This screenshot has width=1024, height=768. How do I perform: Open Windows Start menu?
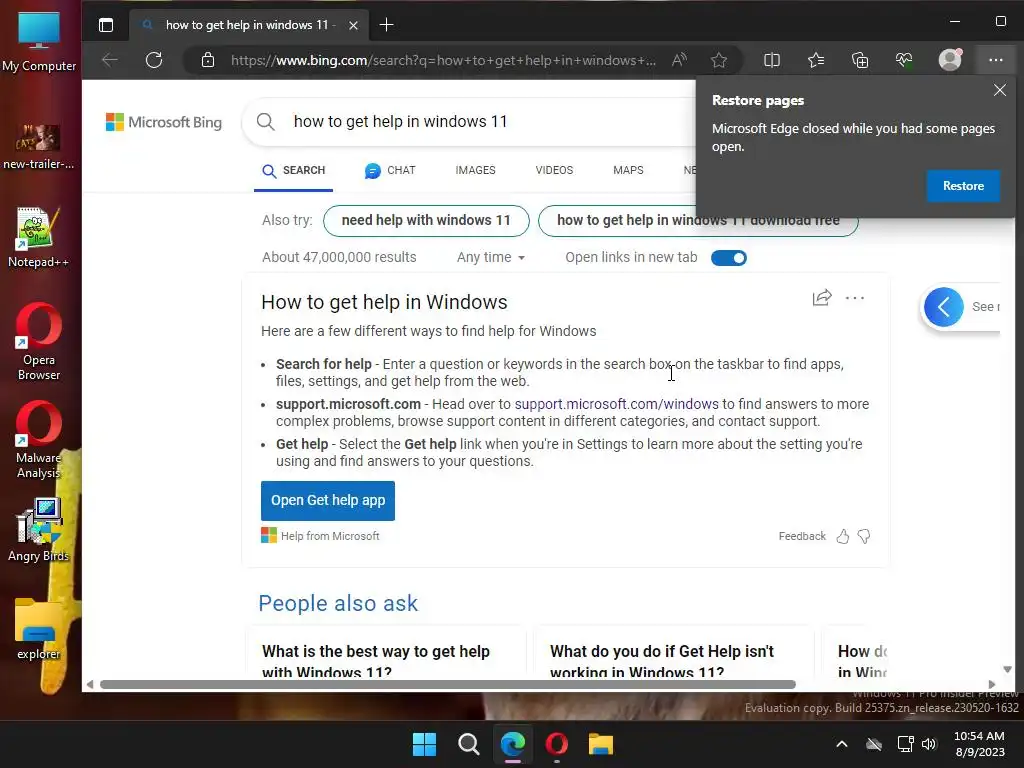pos(424,744)
